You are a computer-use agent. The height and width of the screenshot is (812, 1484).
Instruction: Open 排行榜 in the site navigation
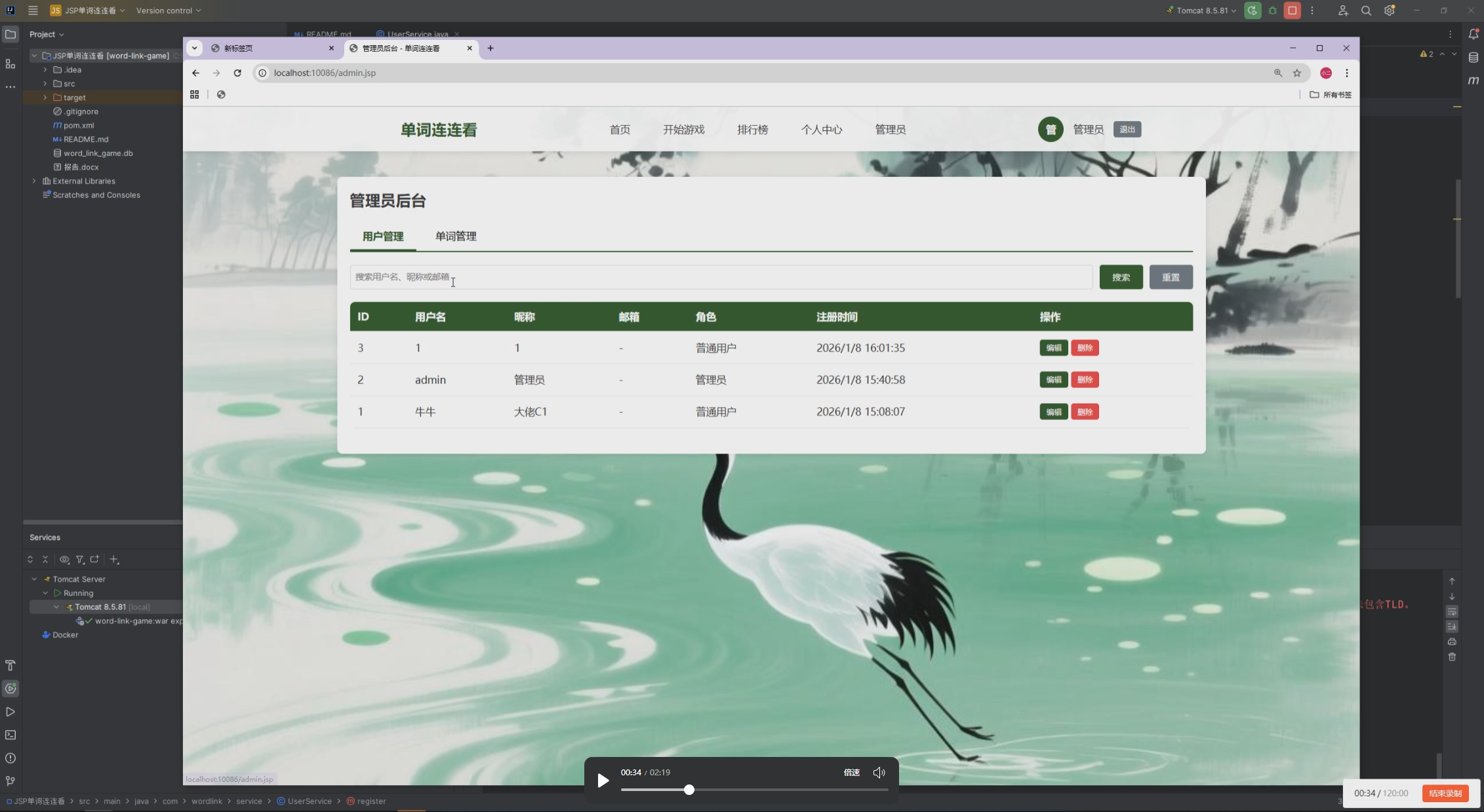pyautogui.click(x=752, y=130)
